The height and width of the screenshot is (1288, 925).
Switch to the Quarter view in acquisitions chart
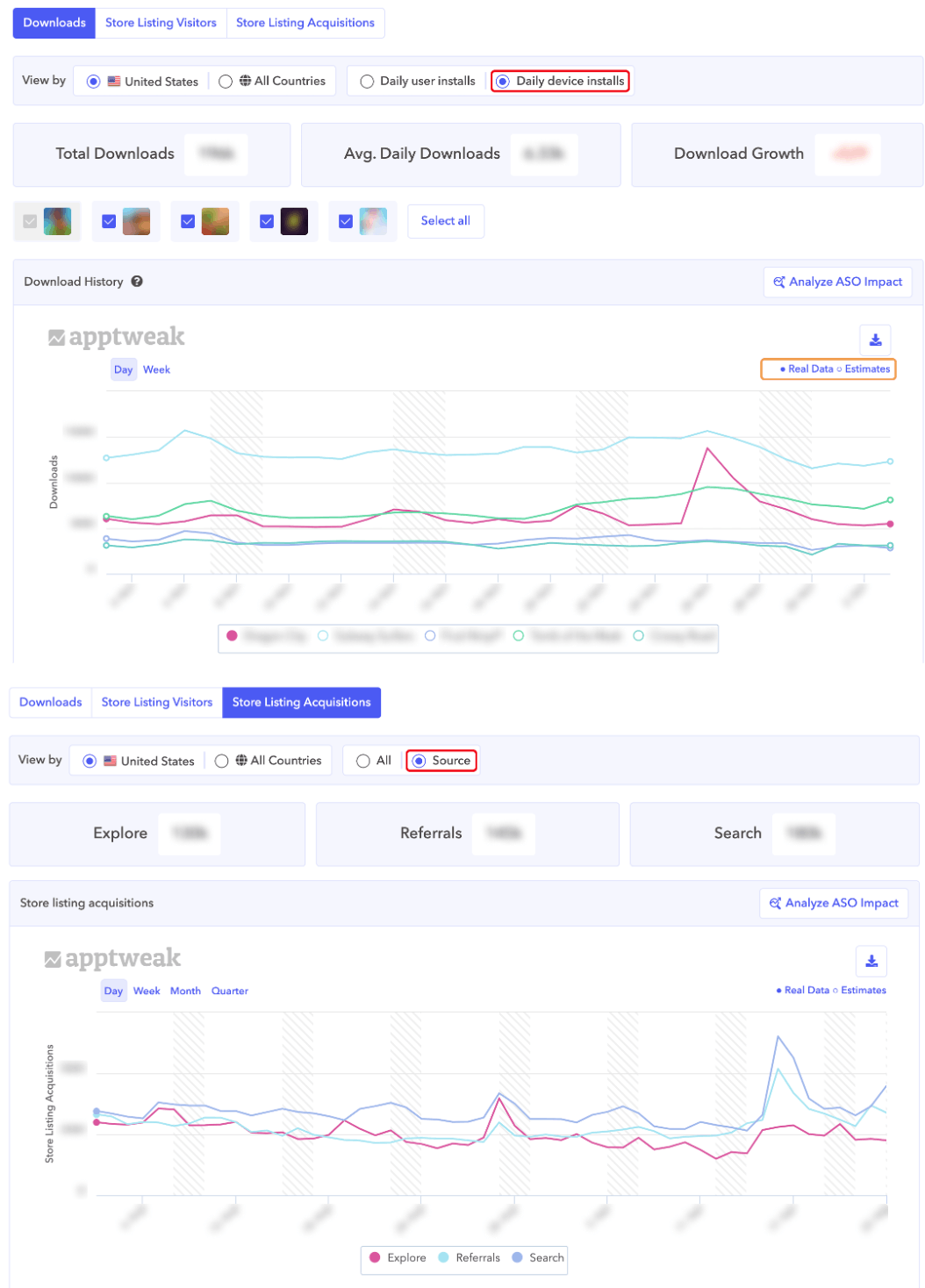[229, 991]
